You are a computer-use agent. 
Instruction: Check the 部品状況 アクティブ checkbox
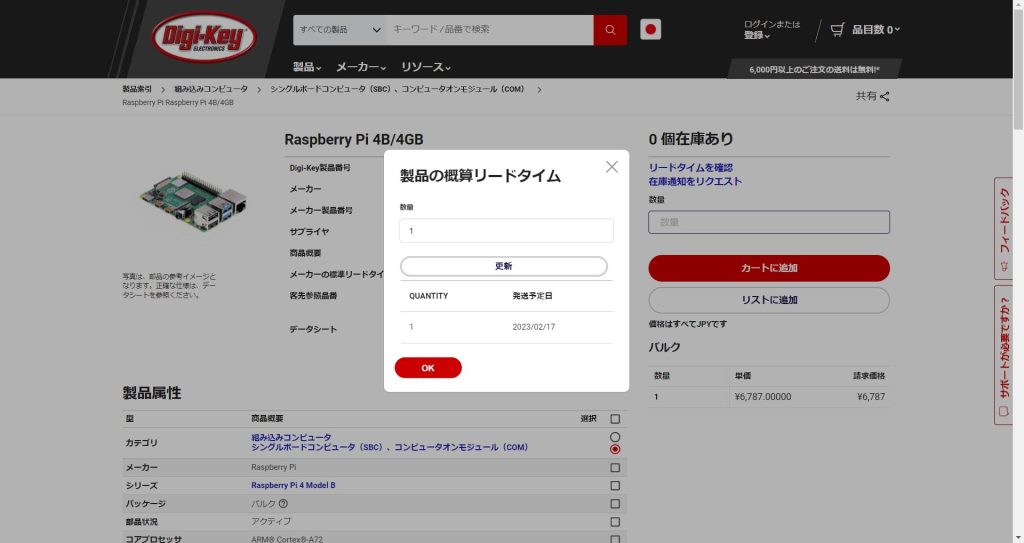pyautogui.click(x=615, y=522)
